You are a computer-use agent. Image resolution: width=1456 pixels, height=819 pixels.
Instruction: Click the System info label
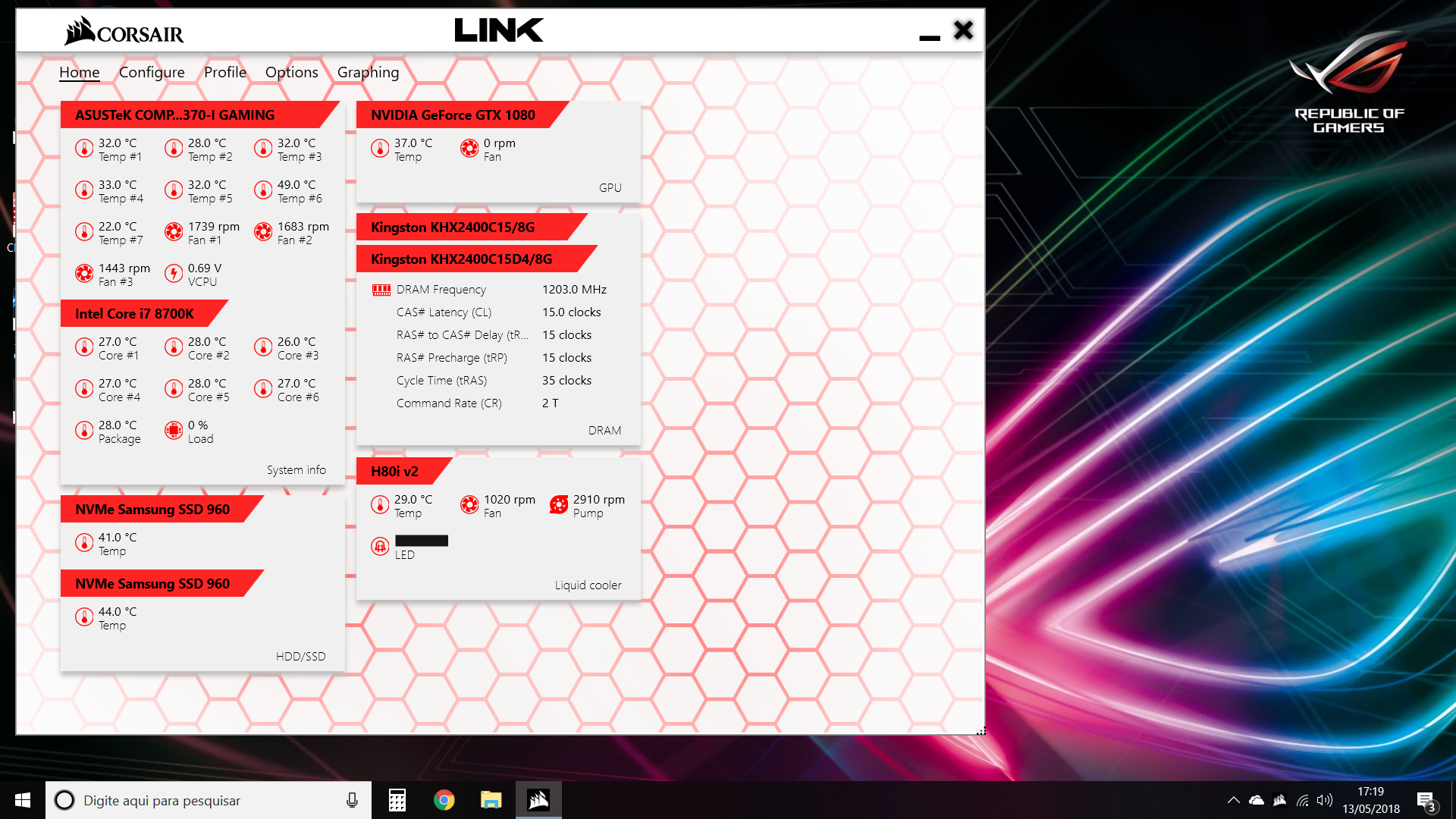(x=296, y=470)
